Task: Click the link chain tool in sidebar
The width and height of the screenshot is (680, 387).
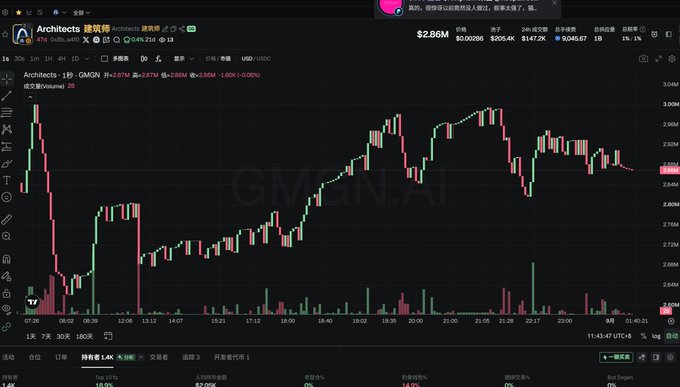Action: [x=7, y=327]
